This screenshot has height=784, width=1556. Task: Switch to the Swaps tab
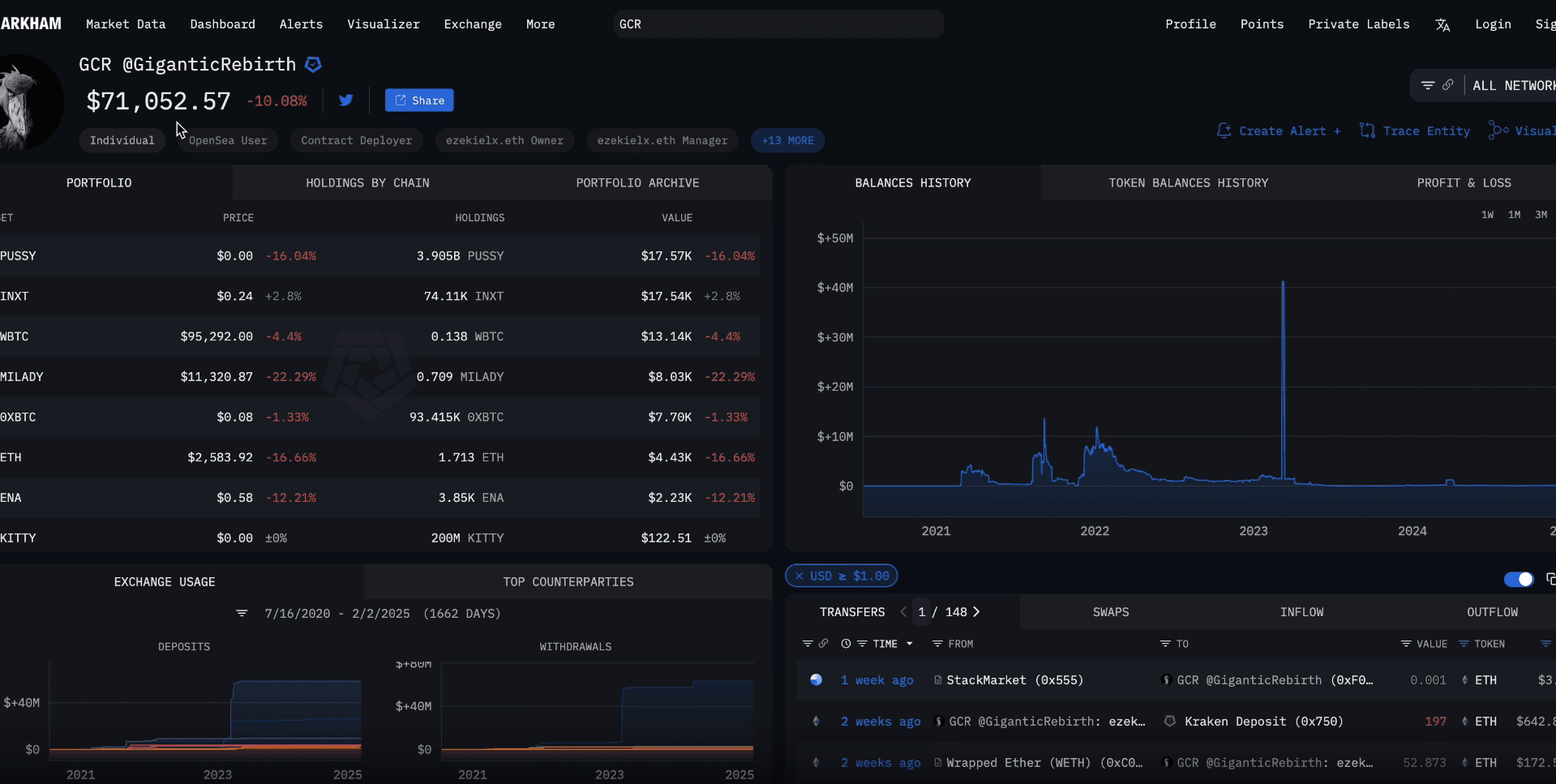[x=1111, y=612]
